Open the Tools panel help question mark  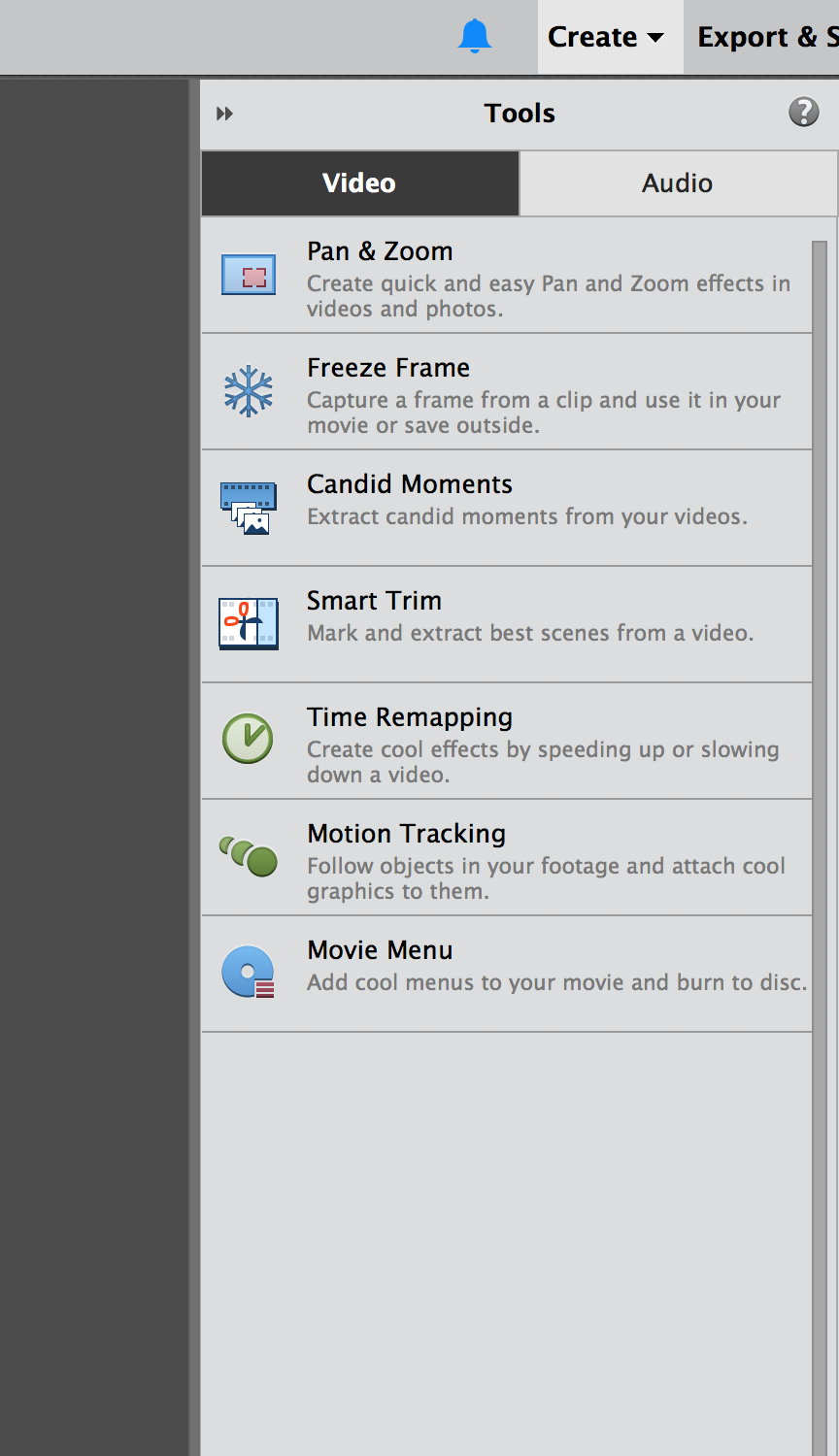(803, 113)
